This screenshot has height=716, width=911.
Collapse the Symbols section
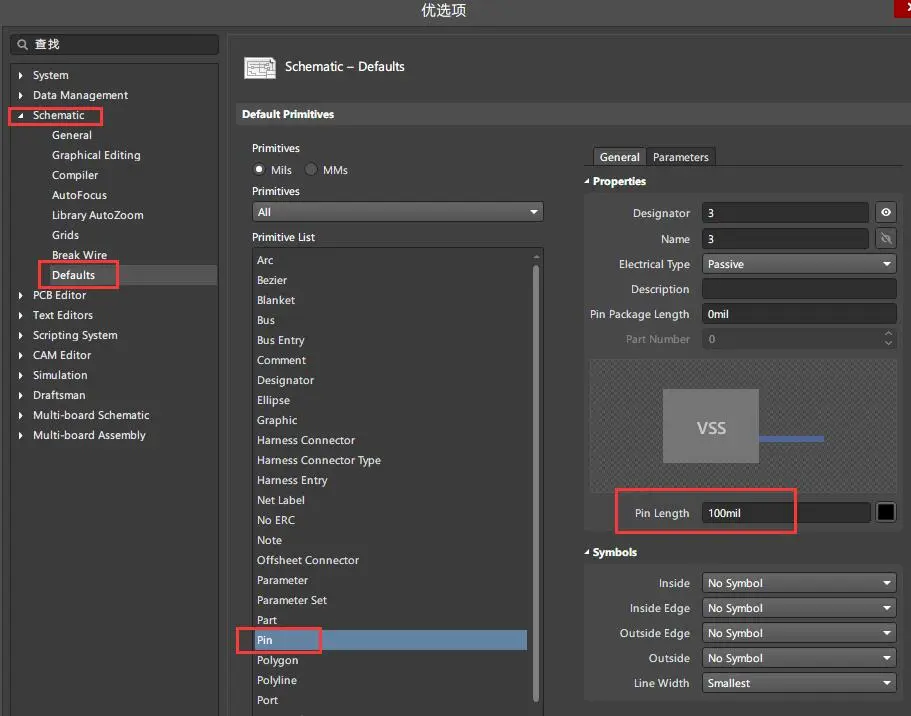(x=587, y=552)
